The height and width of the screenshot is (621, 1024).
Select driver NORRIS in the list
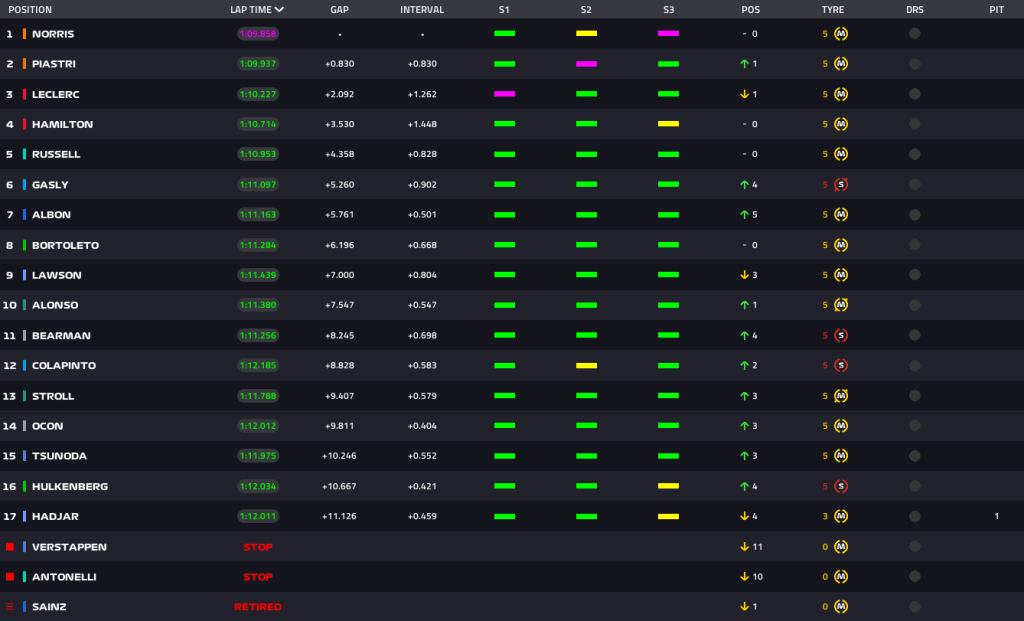pos(53,34)
